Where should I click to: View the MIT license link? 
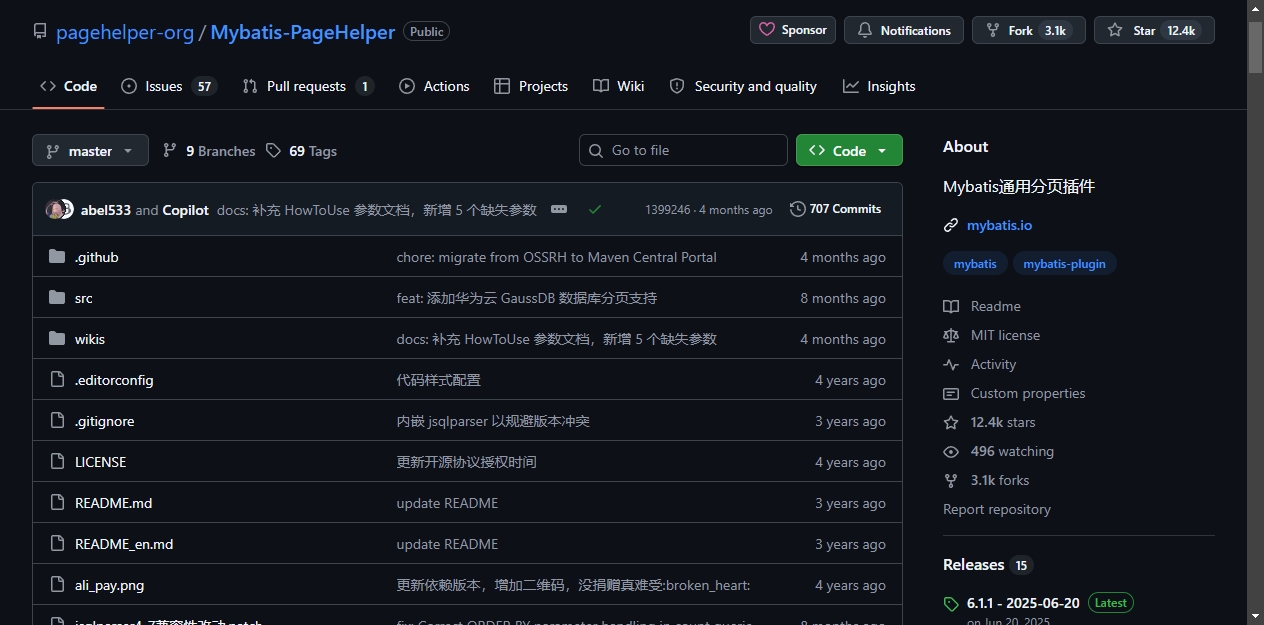[x=991, y=335]
